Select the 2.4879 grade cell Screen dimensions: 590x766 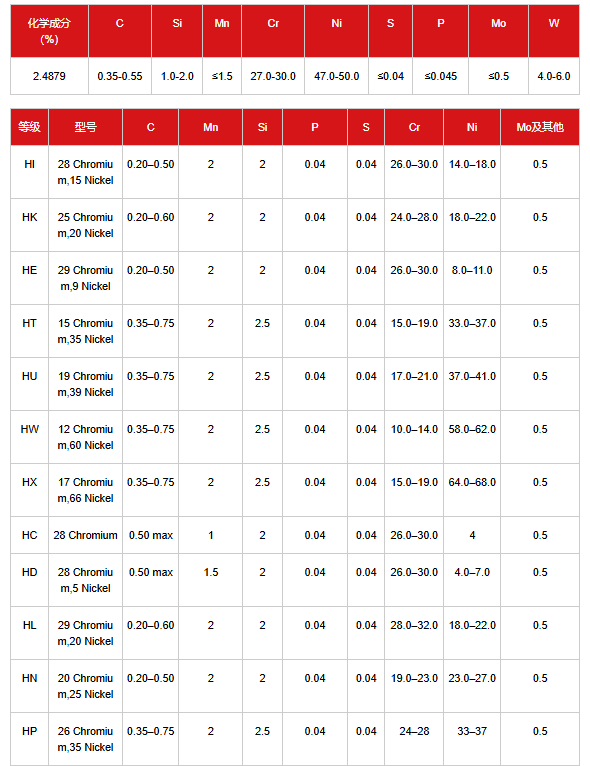coord(49,76)
